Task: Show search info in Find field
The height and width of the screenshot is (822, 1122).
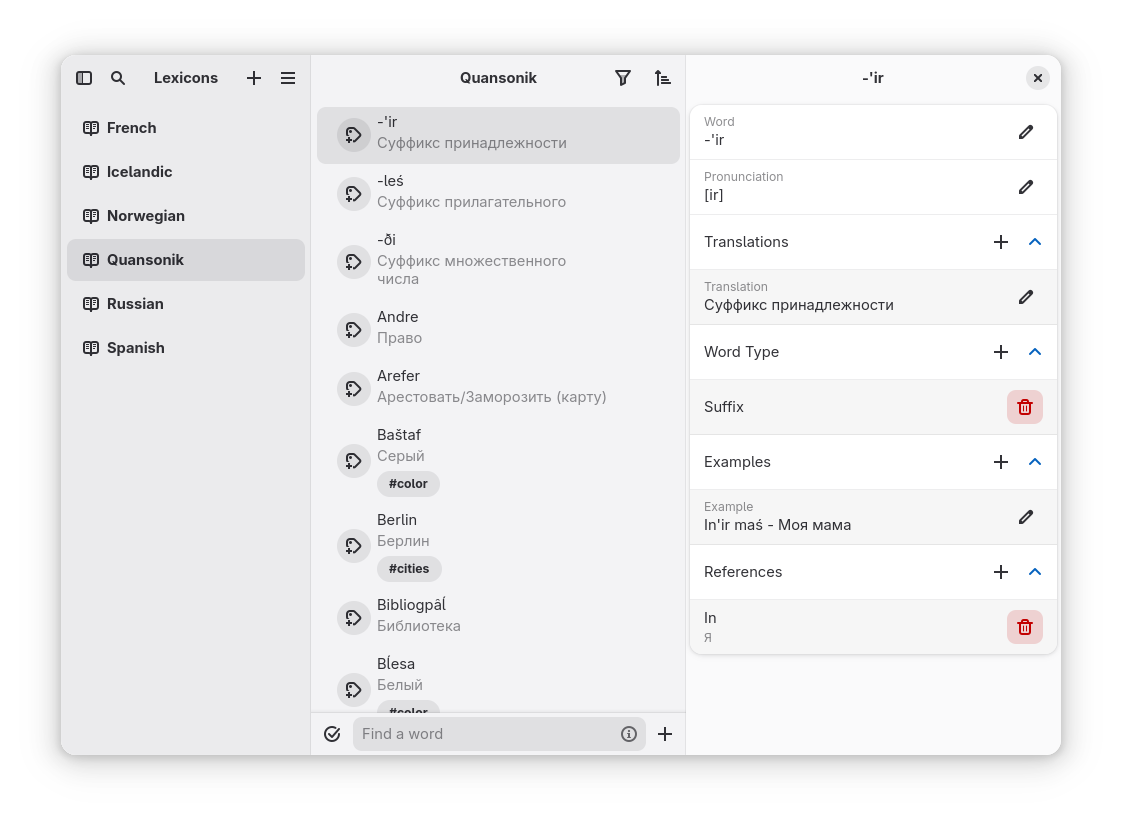Action: pyautogui.click(x=629, y=734)
